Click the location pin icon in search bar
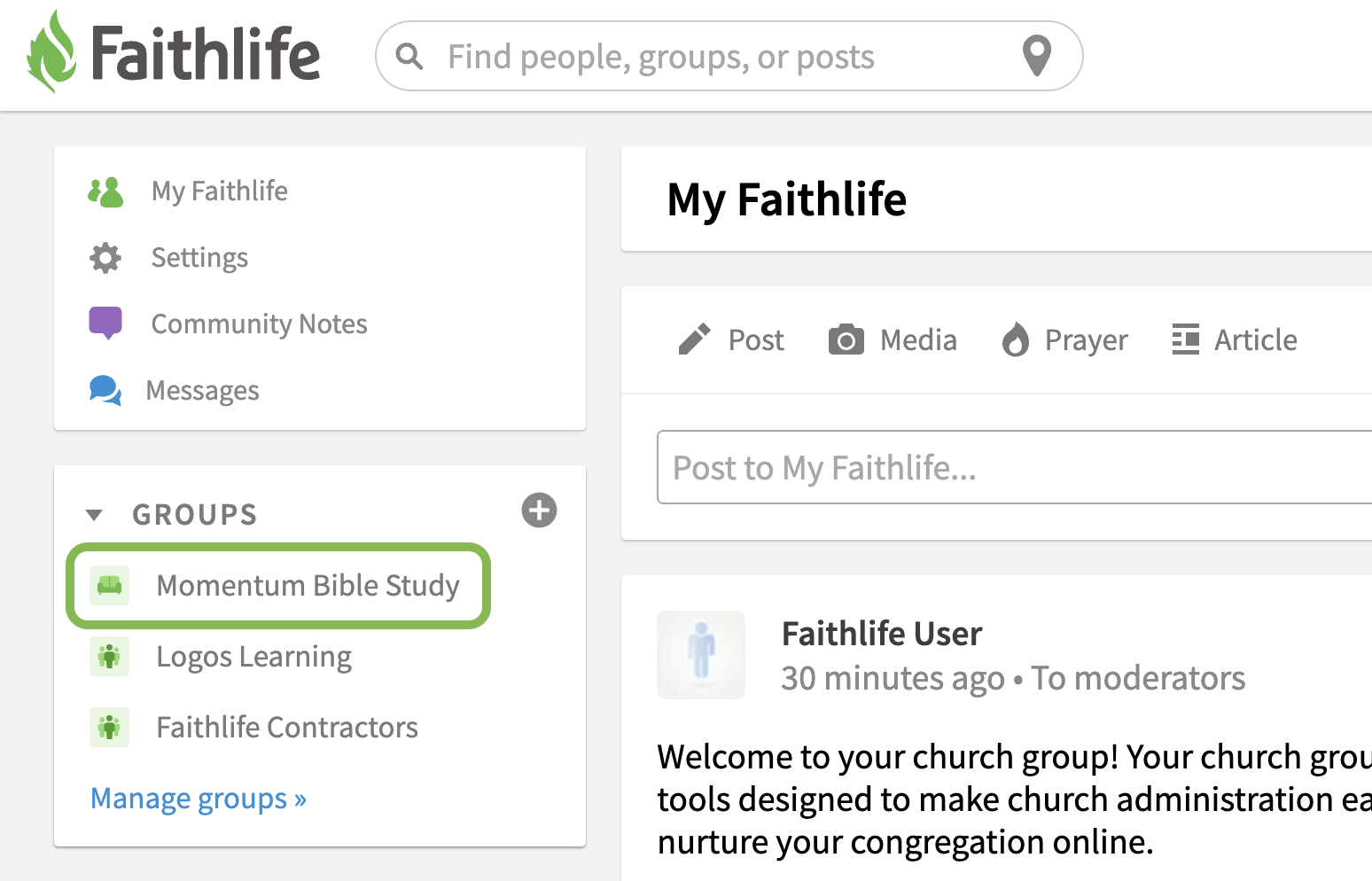 click(x=1037, y=56)
